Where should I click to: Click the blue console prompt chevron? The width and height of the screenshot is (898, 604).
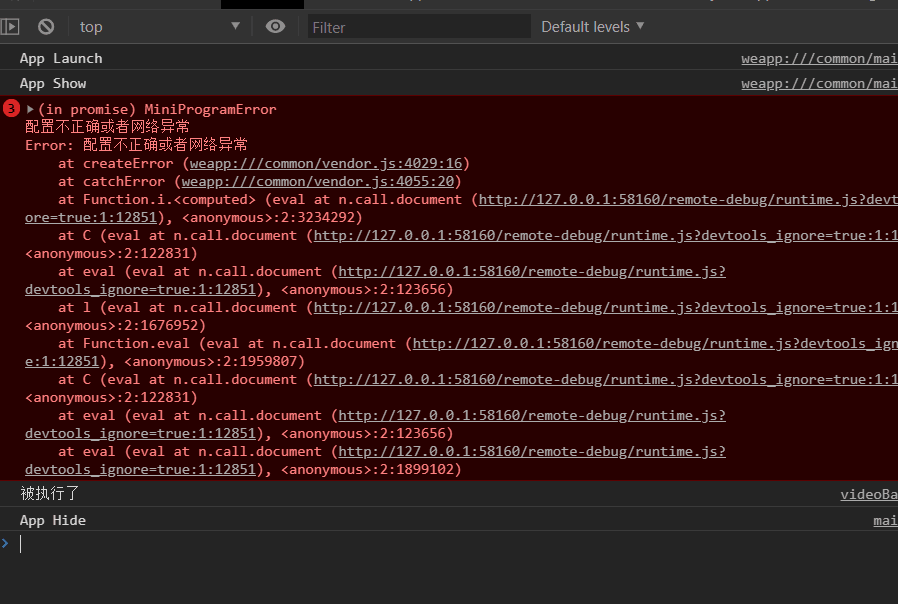tap(5, 543)
